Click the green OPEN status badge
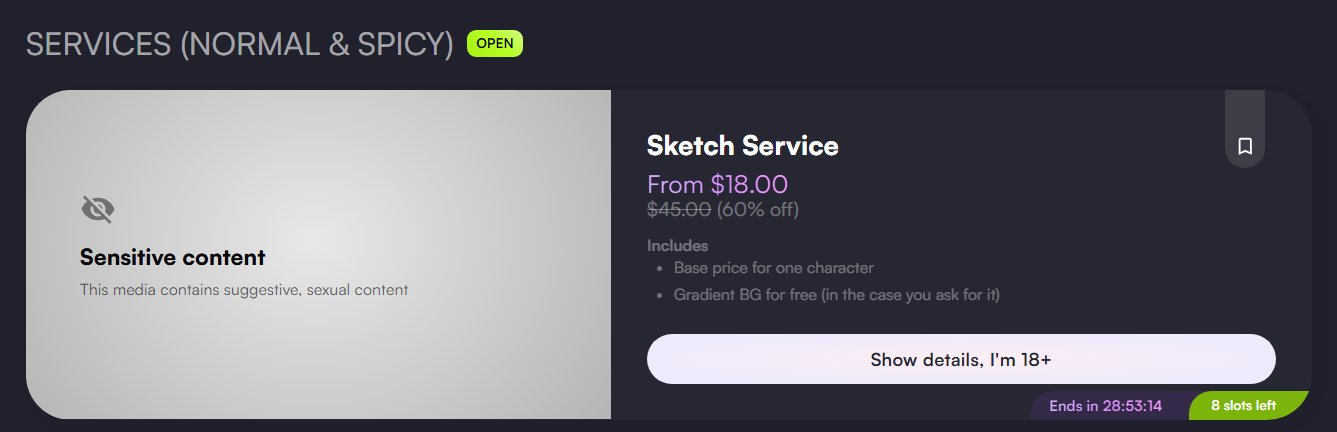 pos(495,43)
